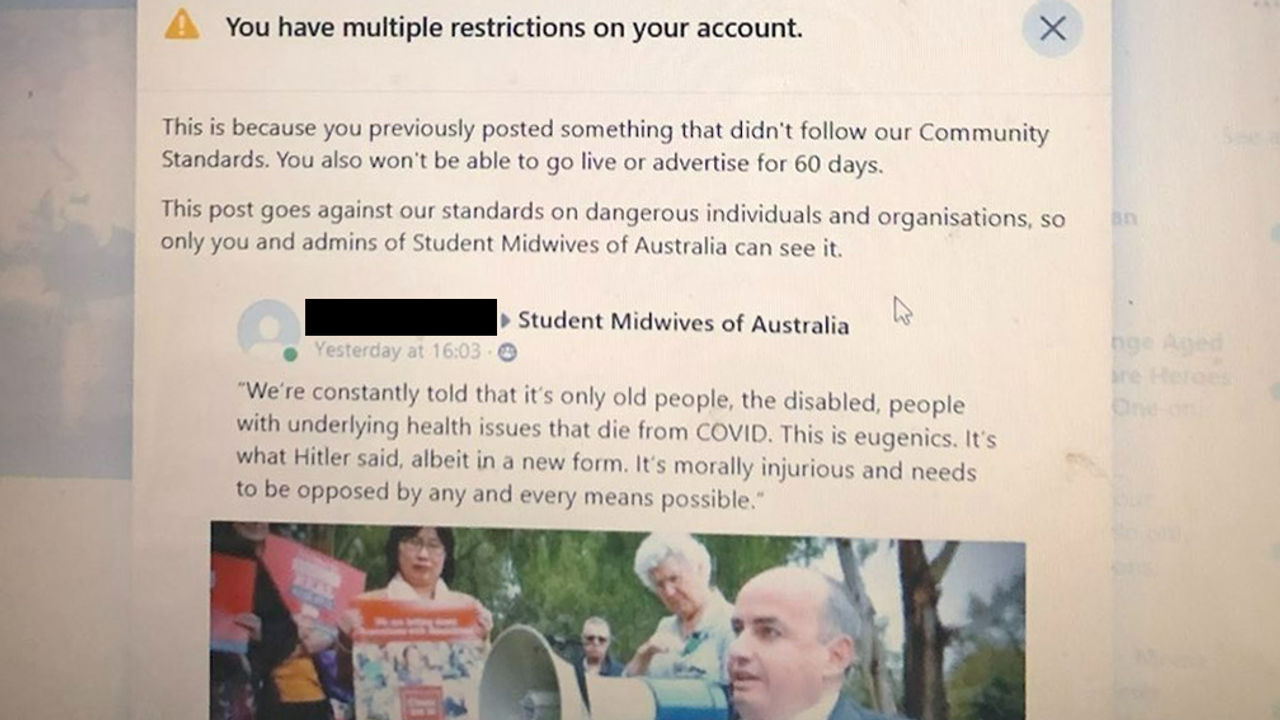Click the Community Standards explanation paragraph

coord(605,146)
